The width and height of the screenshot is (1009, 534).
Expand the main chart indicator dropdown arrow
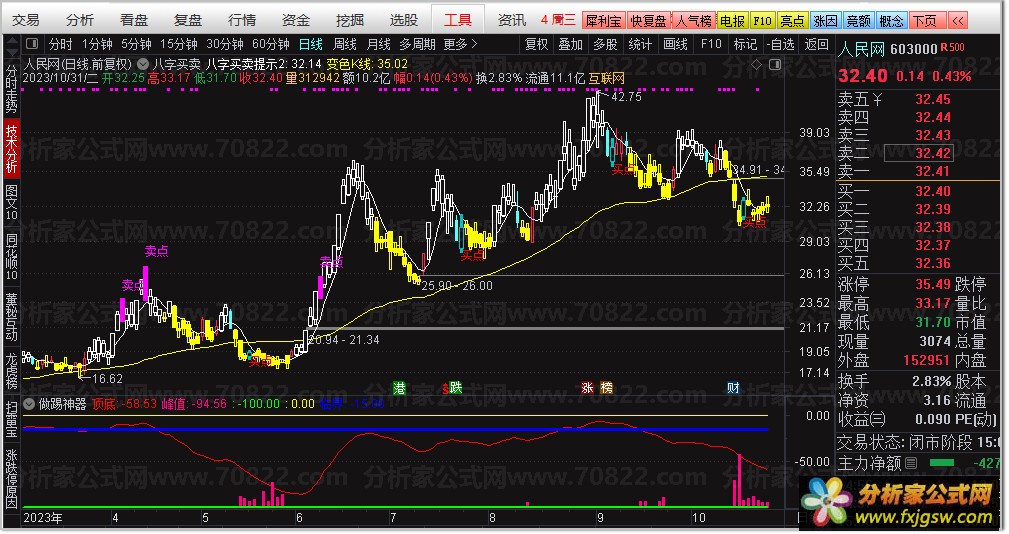(x=143, y=64)
